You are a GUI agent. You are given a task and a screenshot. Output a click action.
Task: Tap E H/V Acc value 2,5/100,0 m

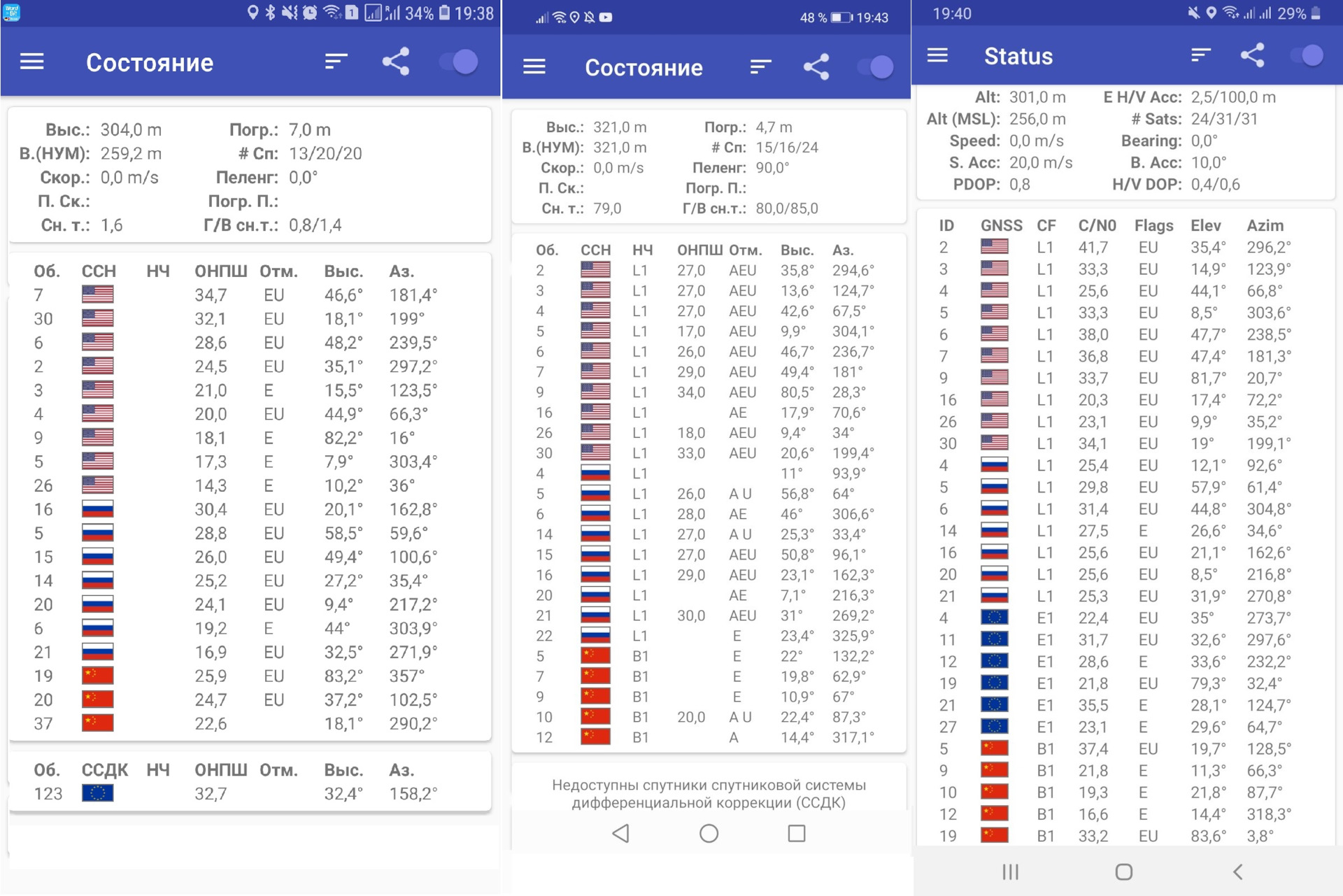coord(1233,97)
